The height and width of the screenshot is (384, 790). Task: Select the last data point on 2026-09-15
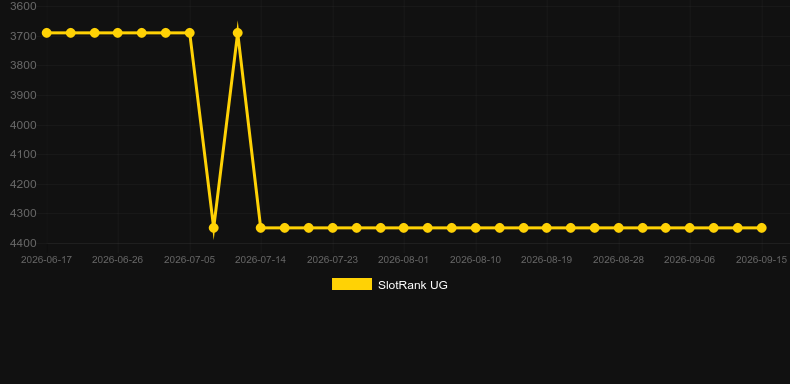tap(761, 228)
